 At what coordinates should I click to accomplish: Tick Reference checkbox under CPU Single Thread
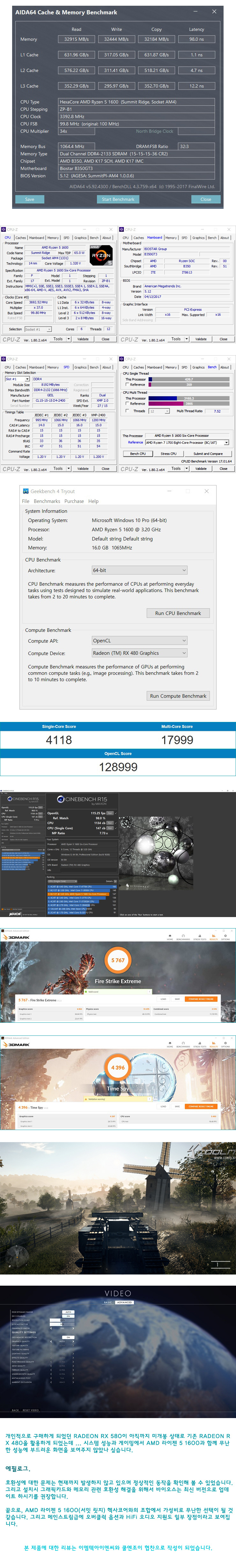coord(127,385)
